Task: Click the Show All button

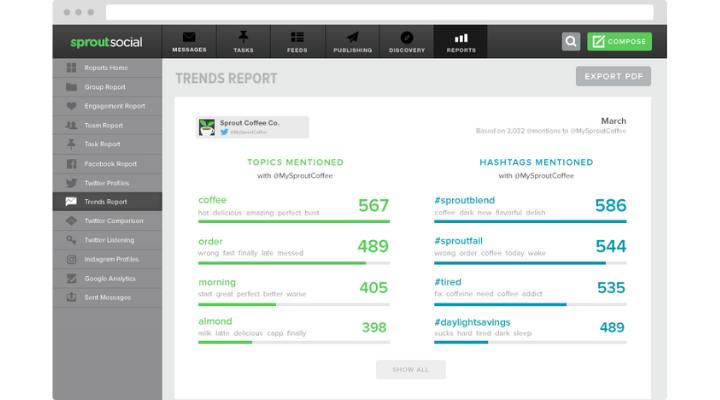Action: (411, 370)
